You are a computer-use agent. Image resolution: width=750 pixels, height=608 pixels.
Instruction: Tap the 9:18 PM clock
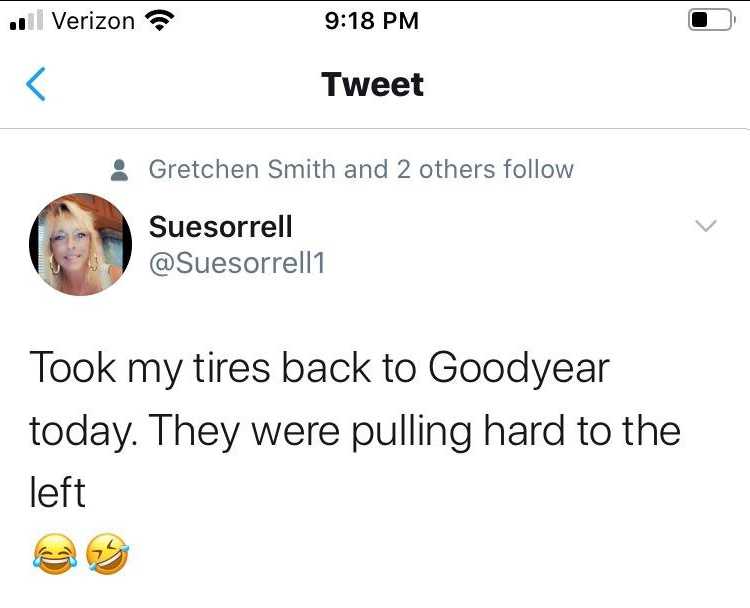point(372,20)
